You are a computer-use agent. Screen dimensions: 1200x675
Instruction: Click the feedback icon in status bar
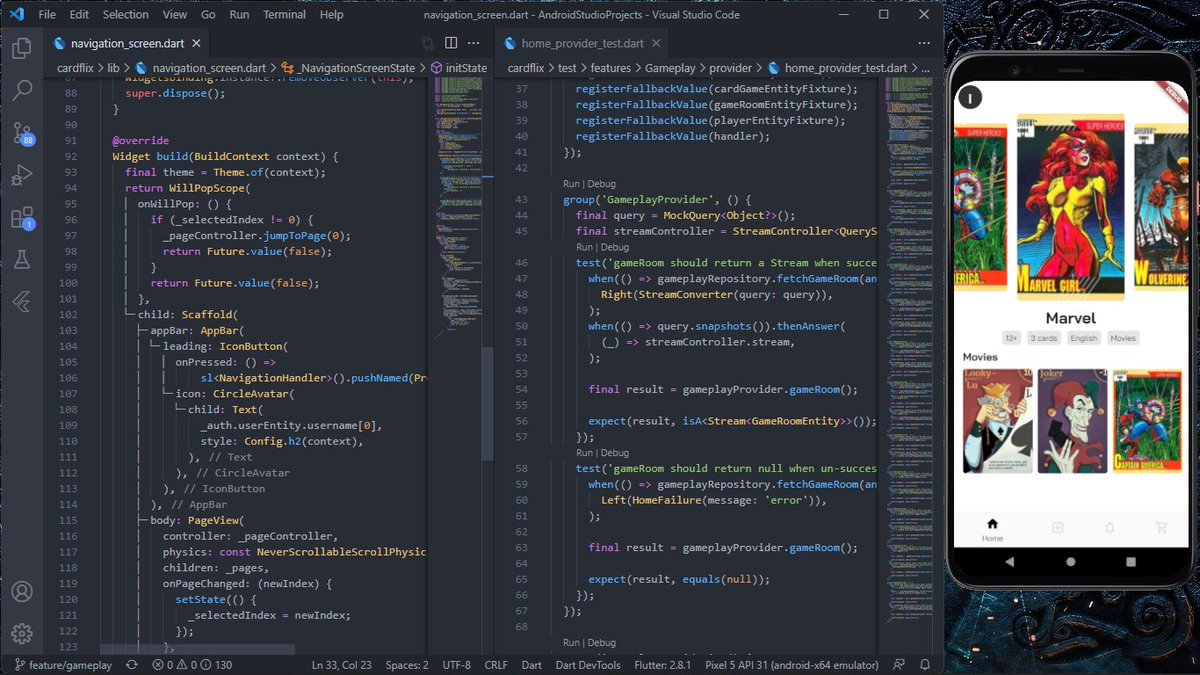(x=899, y=665)
